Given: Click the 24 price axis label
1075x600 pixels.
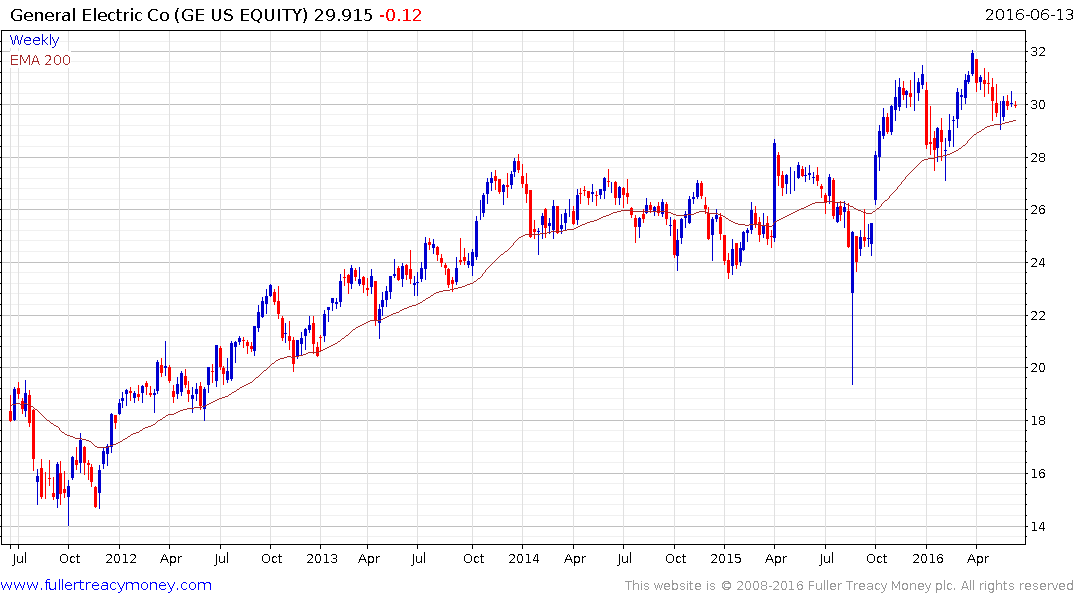Looking at the screenshot, I should point(1037,263).
